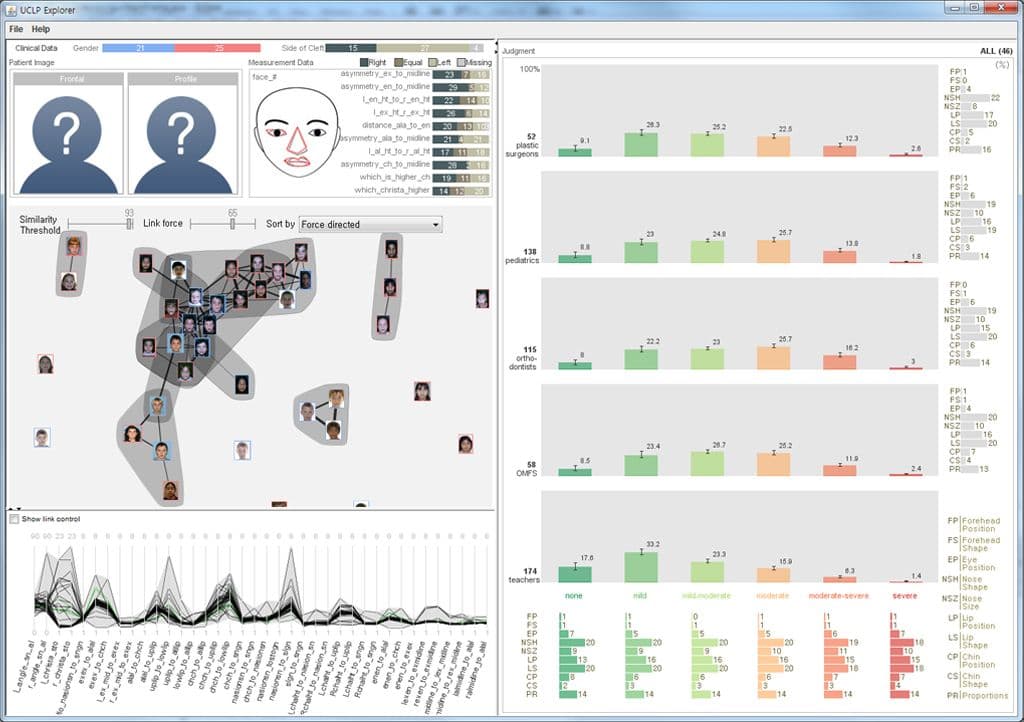Click the 'none' judgment column label

[x=574, y=595]
